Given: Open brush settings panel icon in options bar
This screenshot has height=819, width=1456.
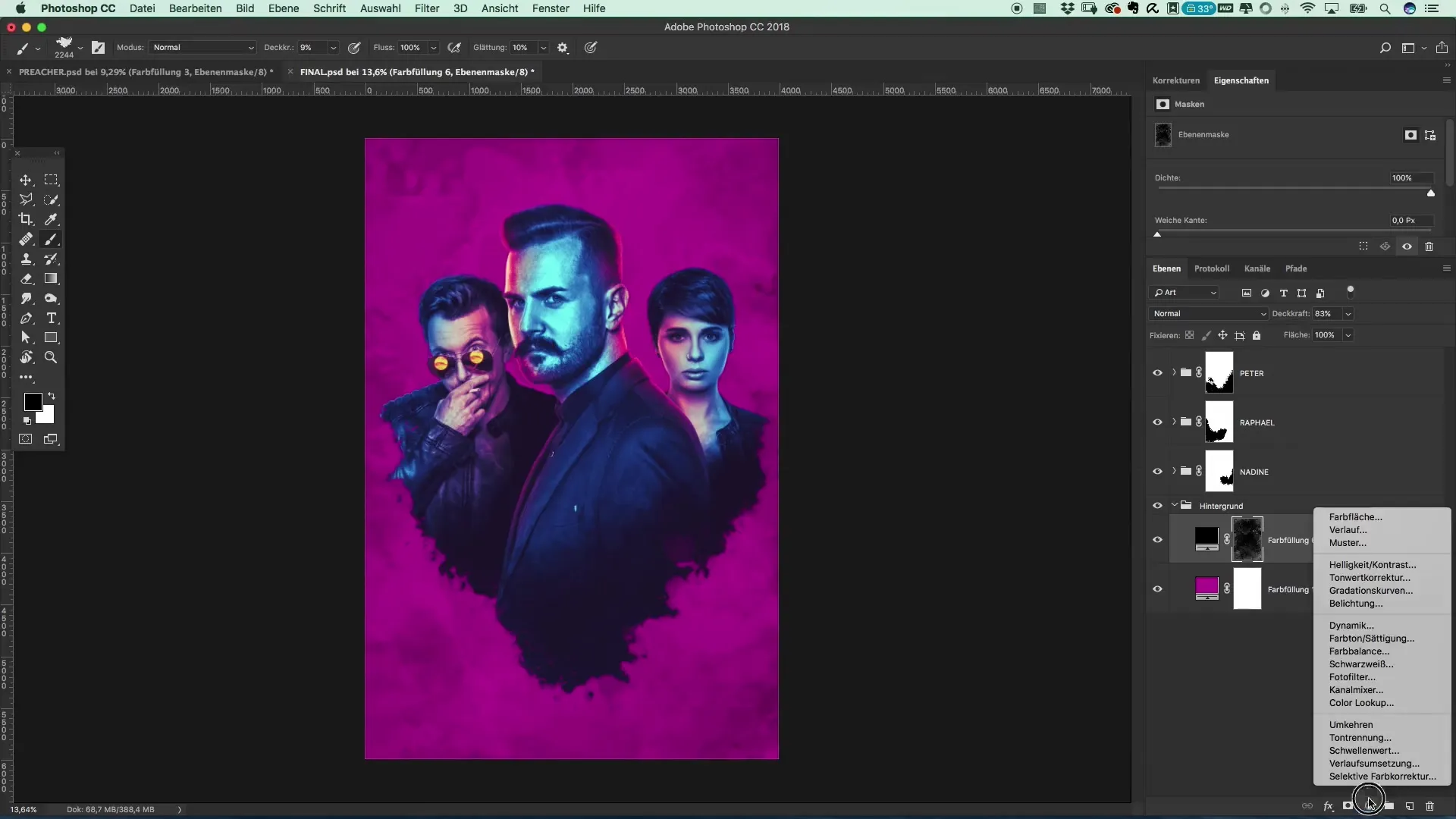Looking at the screenshot, I should pyautogui.click(x=98, y=47).
